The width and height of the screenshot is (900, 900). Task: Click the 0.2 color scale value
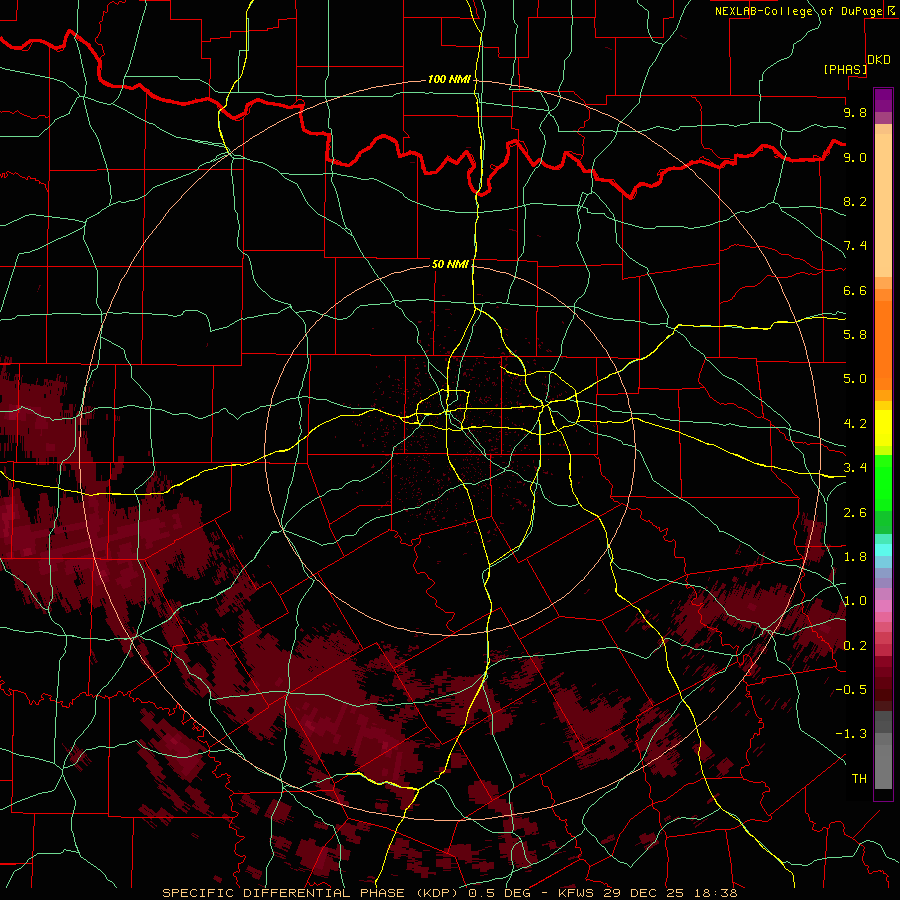pos(855,646)
